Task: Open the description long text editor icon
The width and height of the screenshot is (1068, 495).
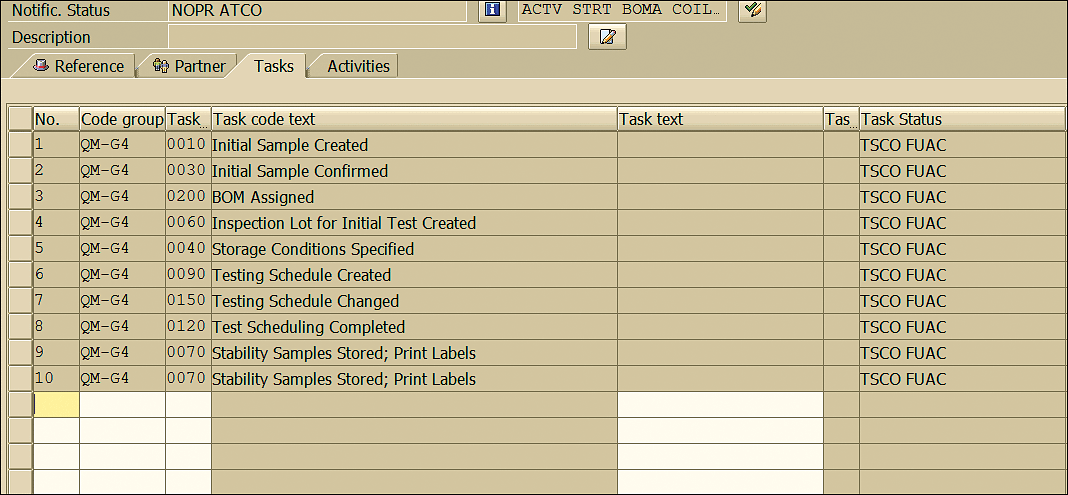Action: pyautogui.click(x=607, y=37)
